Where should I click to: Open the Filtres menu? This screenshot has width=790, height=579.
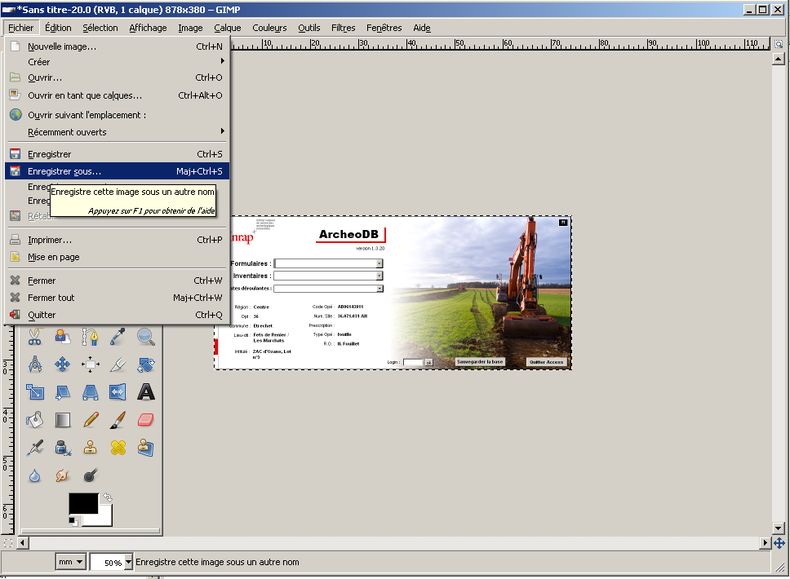(x=343, y=28)
